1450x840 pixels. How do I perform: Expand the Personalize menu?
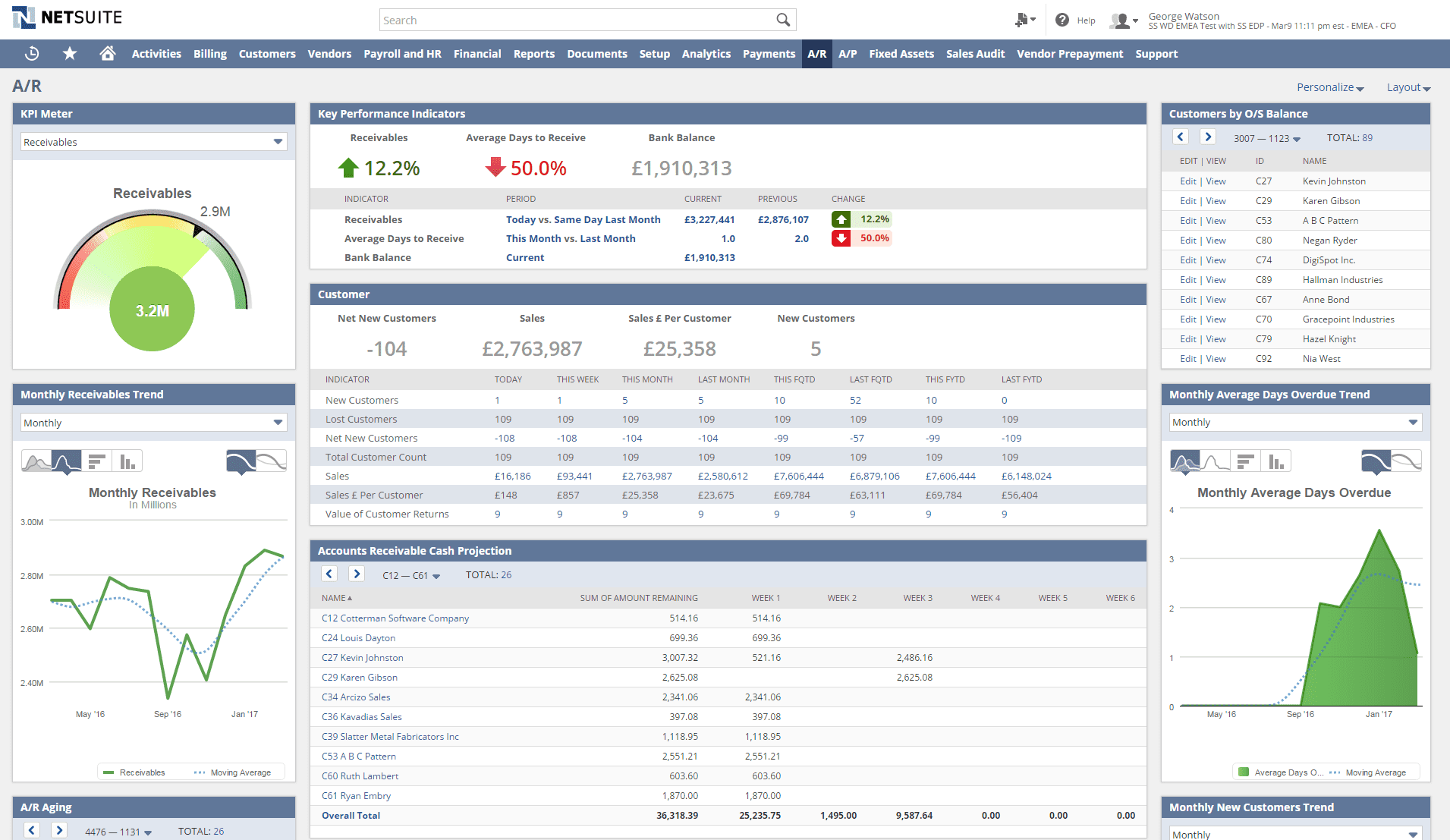pos(1330,87)
